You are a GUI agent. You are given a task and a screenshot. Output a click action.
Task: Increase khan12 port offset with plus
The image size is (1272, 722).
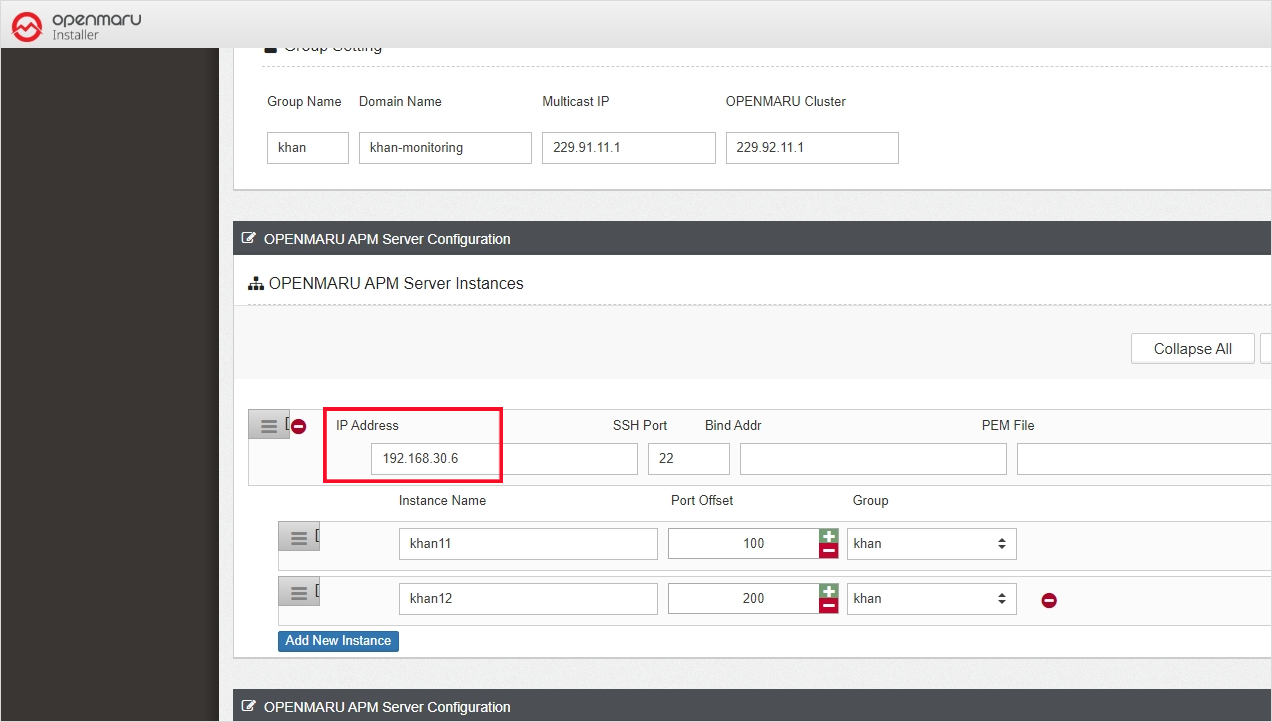click(x=828, y=592)
